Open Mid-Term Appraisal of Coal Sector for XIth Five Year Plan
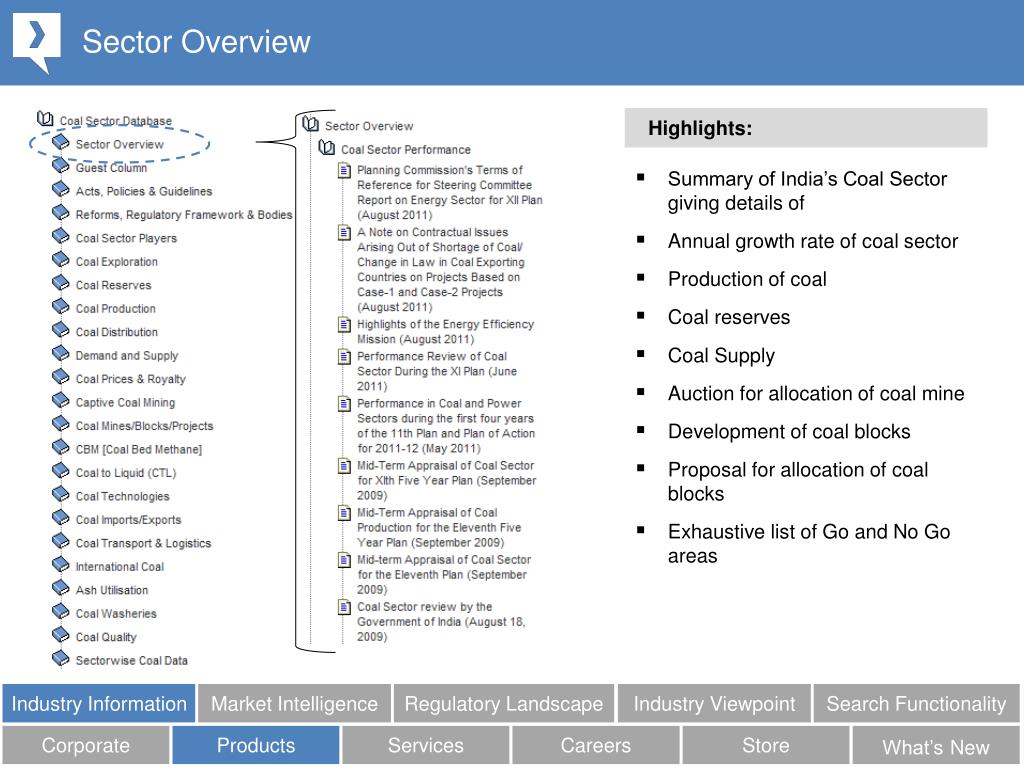This screenshot has width=1024, height=768. (x=447, y=480)
